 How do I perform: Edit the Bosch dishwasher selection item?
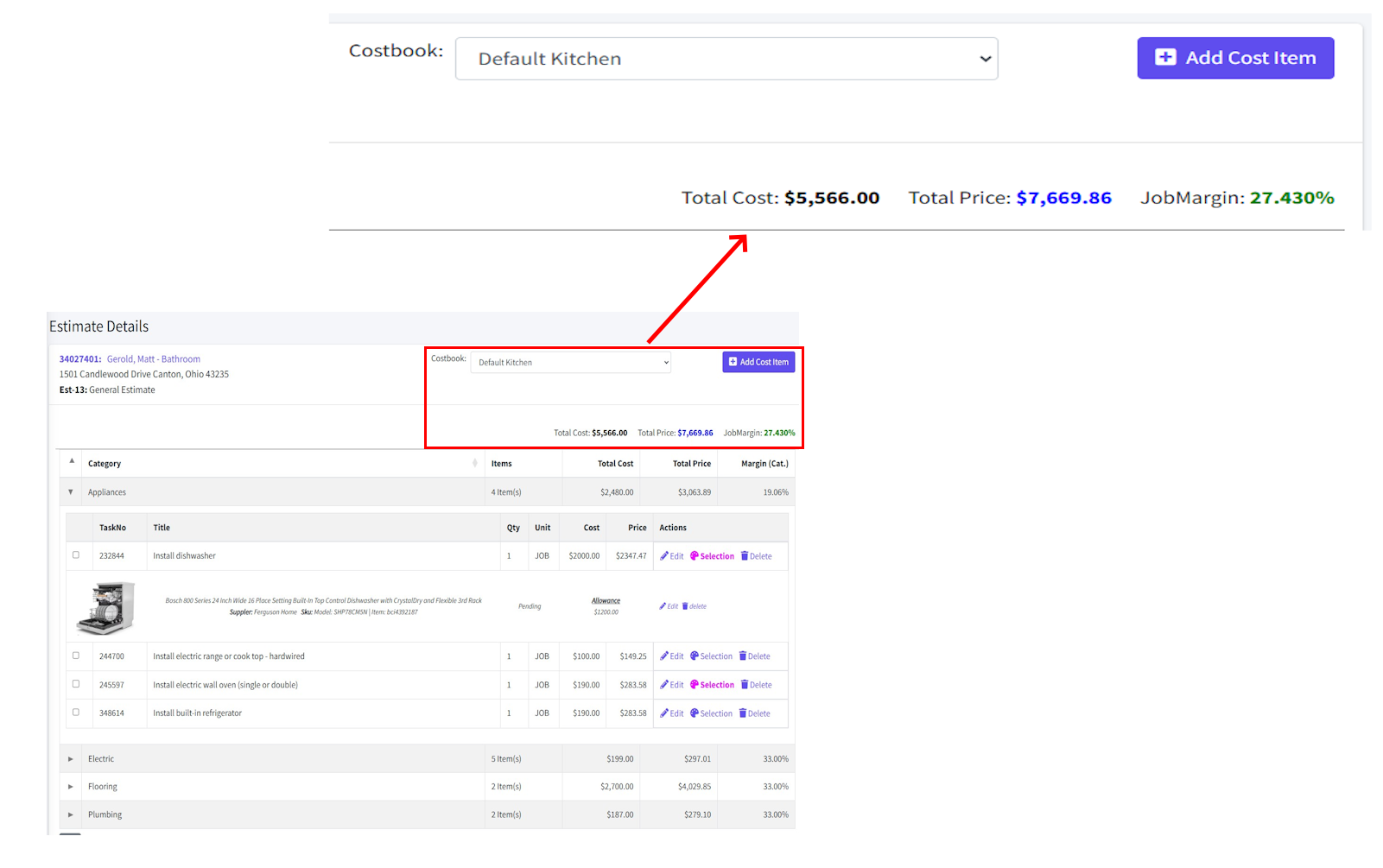pyautogui.click(x=669, y=606)
